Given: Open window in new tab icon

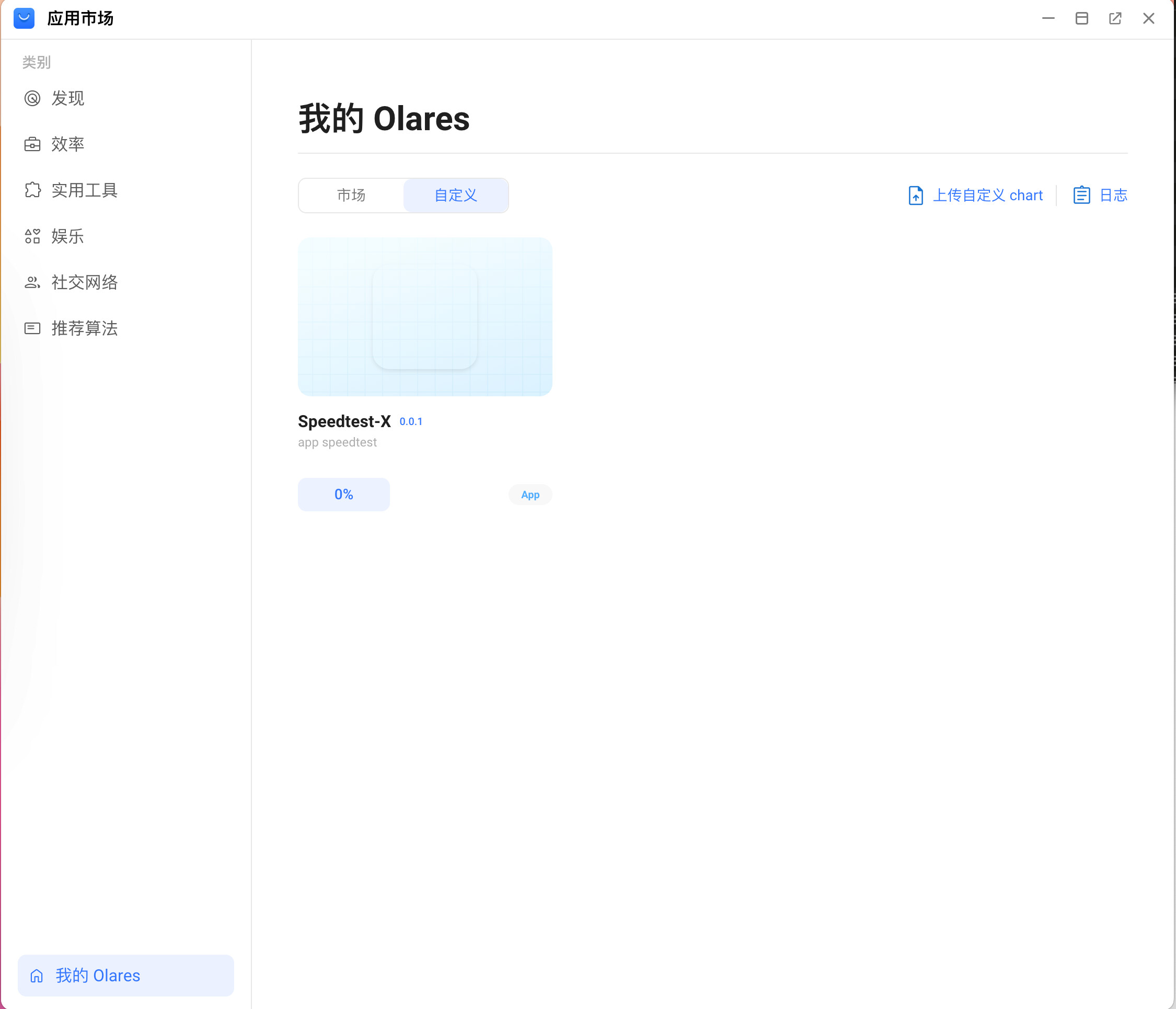Looking at the screenshot, I should coord(1115,19).
